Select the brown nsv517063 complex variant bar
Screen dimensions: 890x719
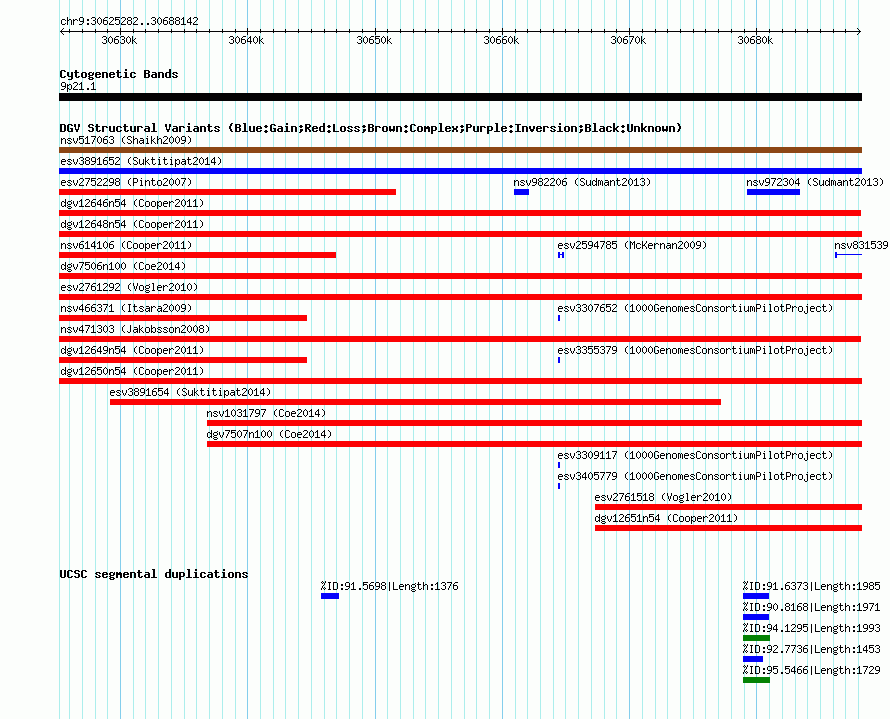tap(460, 150)
